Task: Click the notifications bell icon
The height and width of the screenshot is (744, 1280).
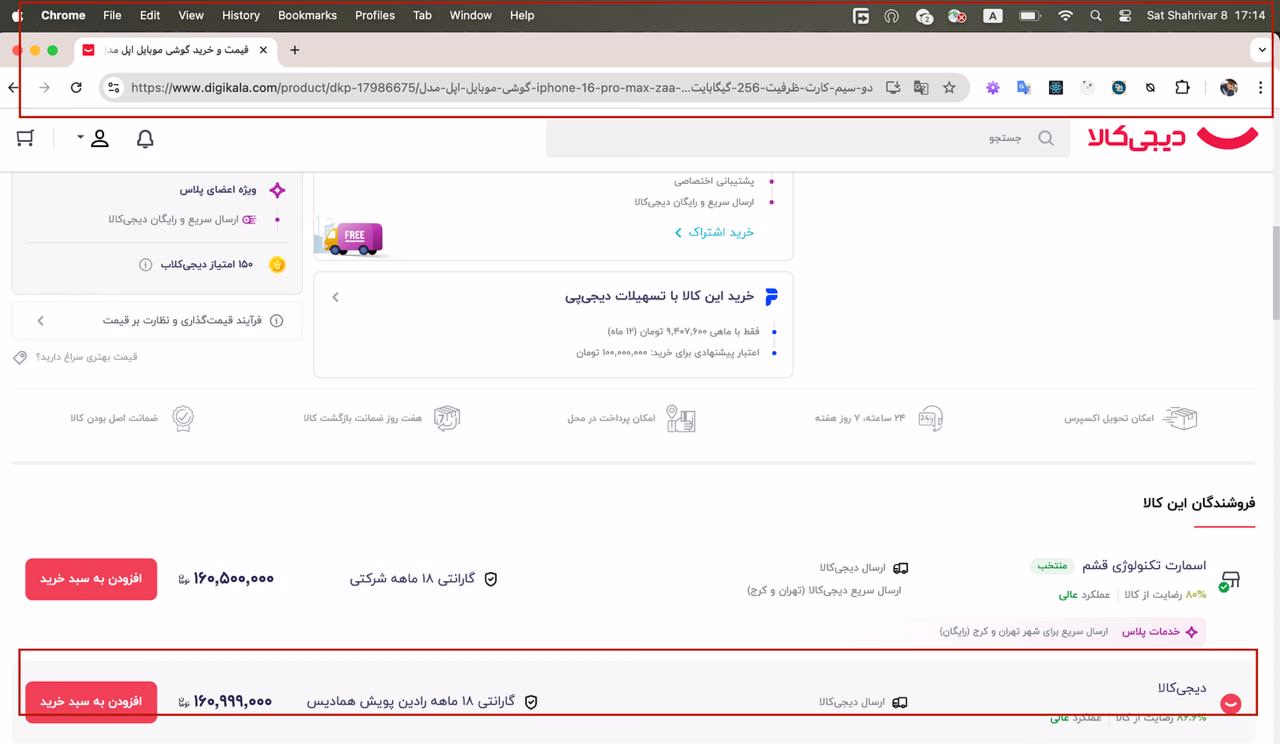Action: pos(145,139)
